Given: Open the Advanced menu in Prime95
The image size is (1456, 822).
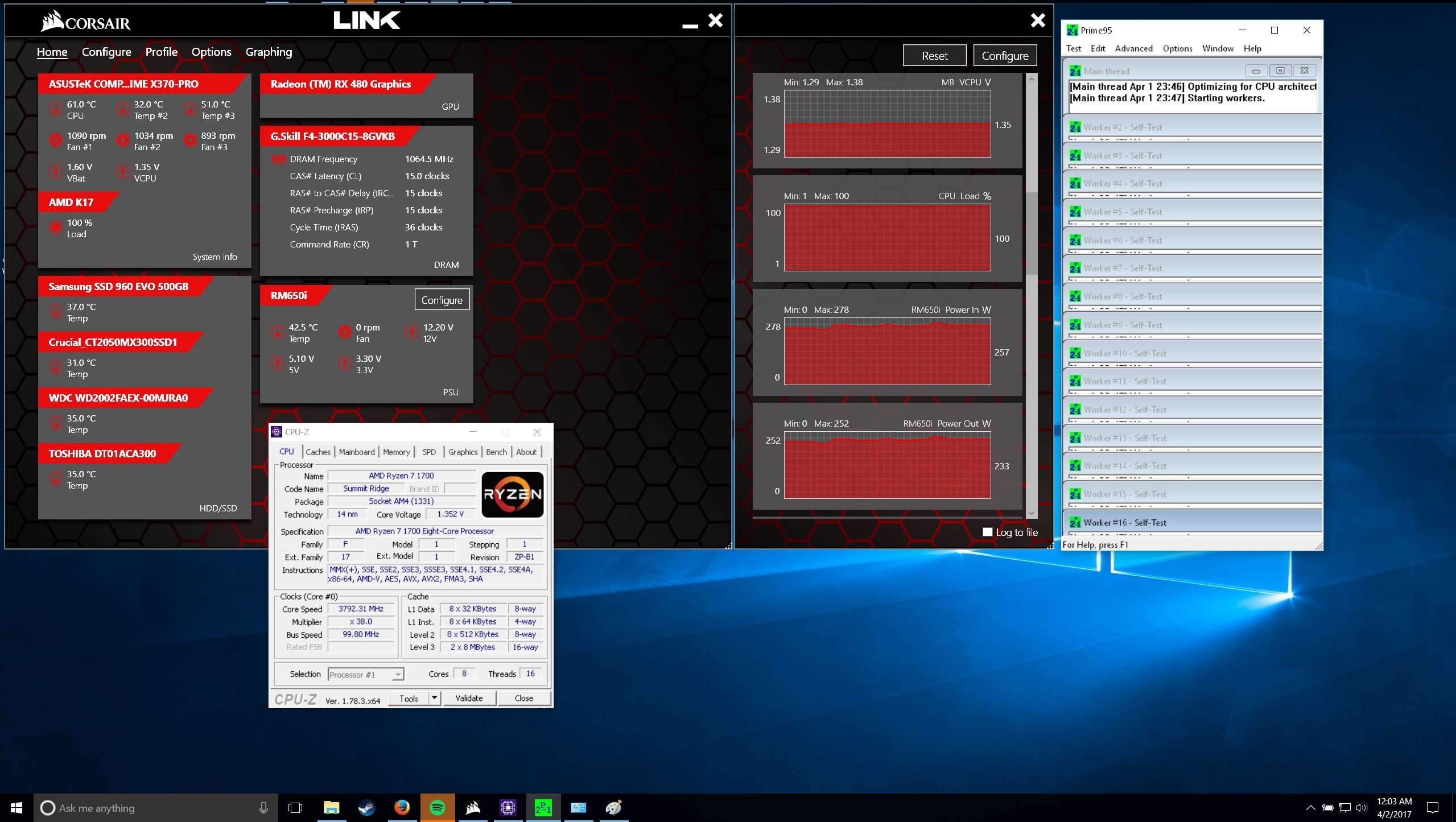Looking at the screenshot, I should pos(1133,48).
